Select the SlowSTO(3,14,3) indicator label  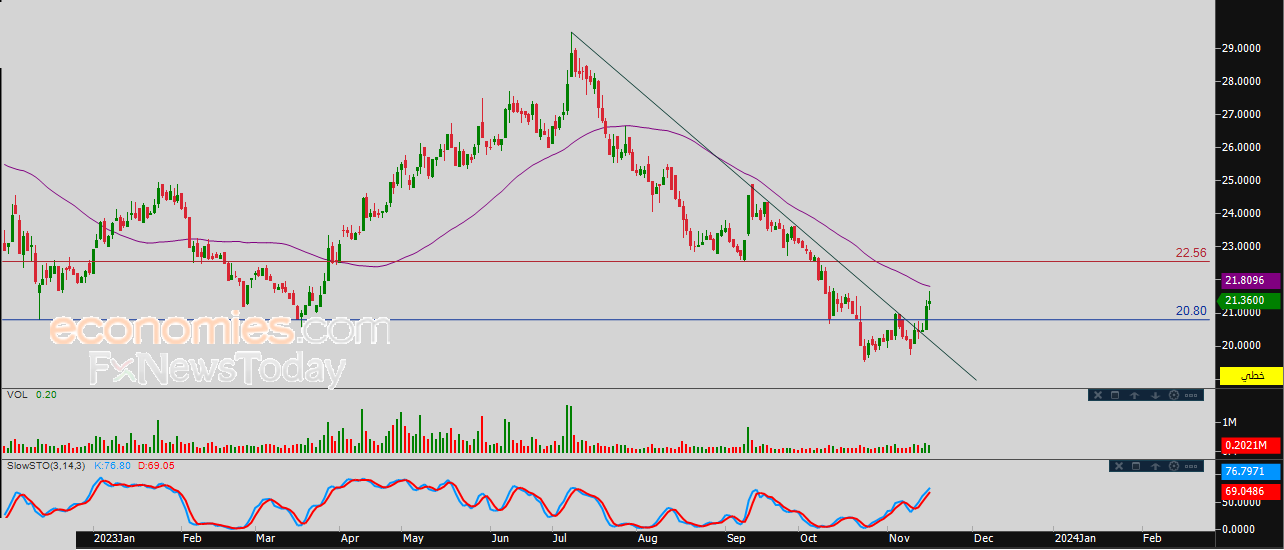click(x=46, y=465)
